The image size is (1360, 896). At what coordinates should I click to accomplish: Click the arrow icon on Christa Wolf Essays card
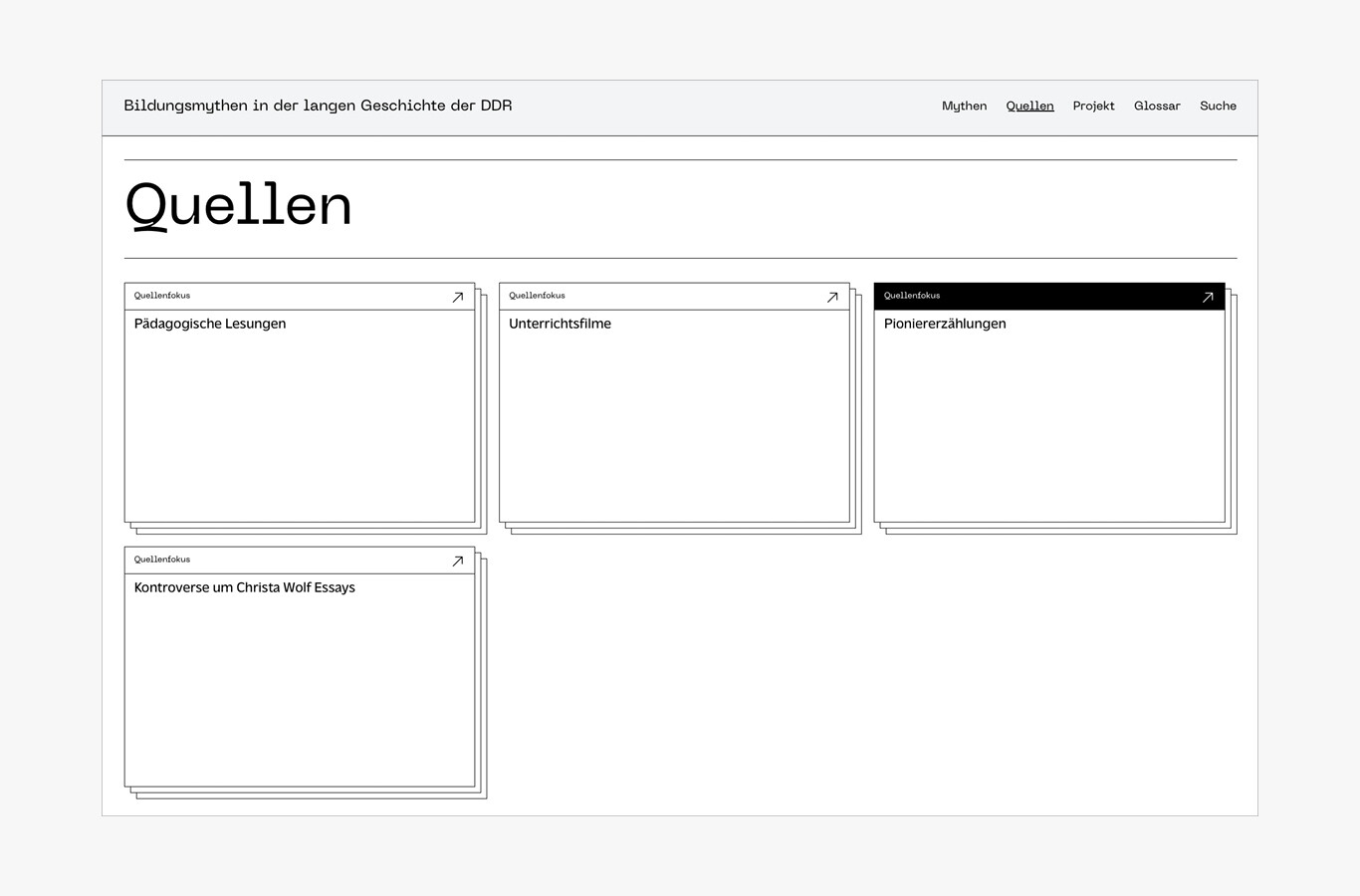(x=458, y=560)
